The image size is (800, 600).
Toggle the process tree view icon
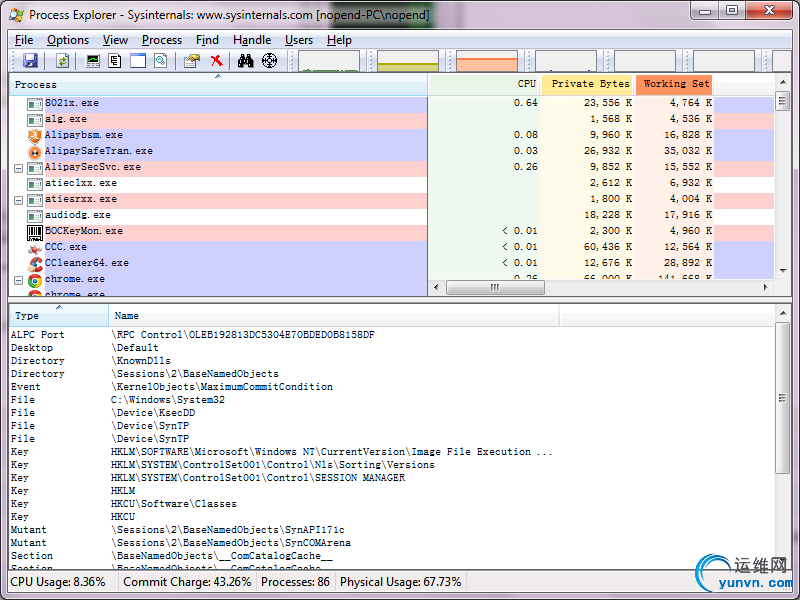click(115, 61)
